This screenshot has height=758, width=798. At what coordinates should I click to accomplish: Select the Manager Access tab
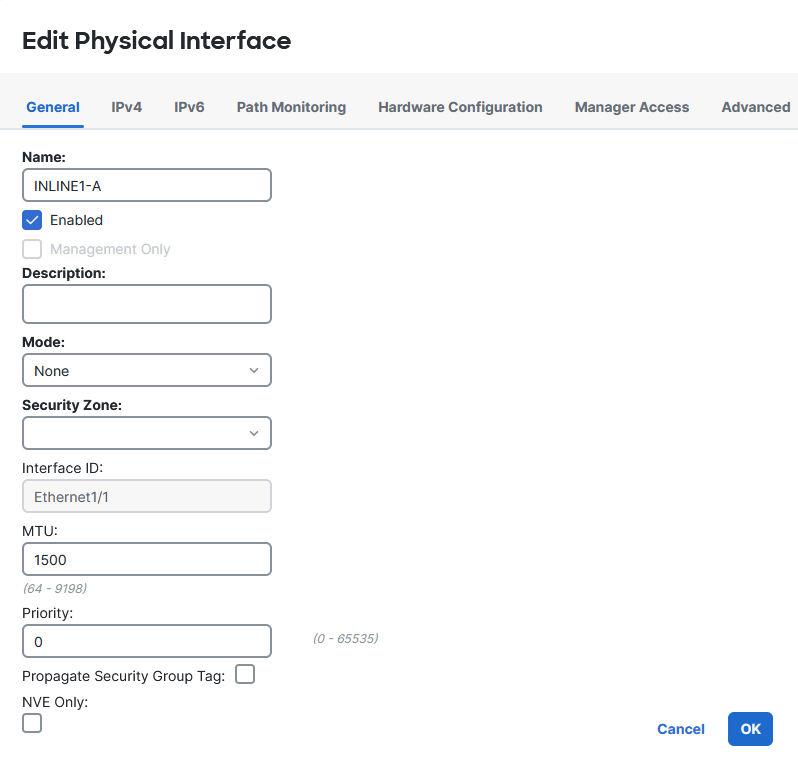(x=631, y=107)
